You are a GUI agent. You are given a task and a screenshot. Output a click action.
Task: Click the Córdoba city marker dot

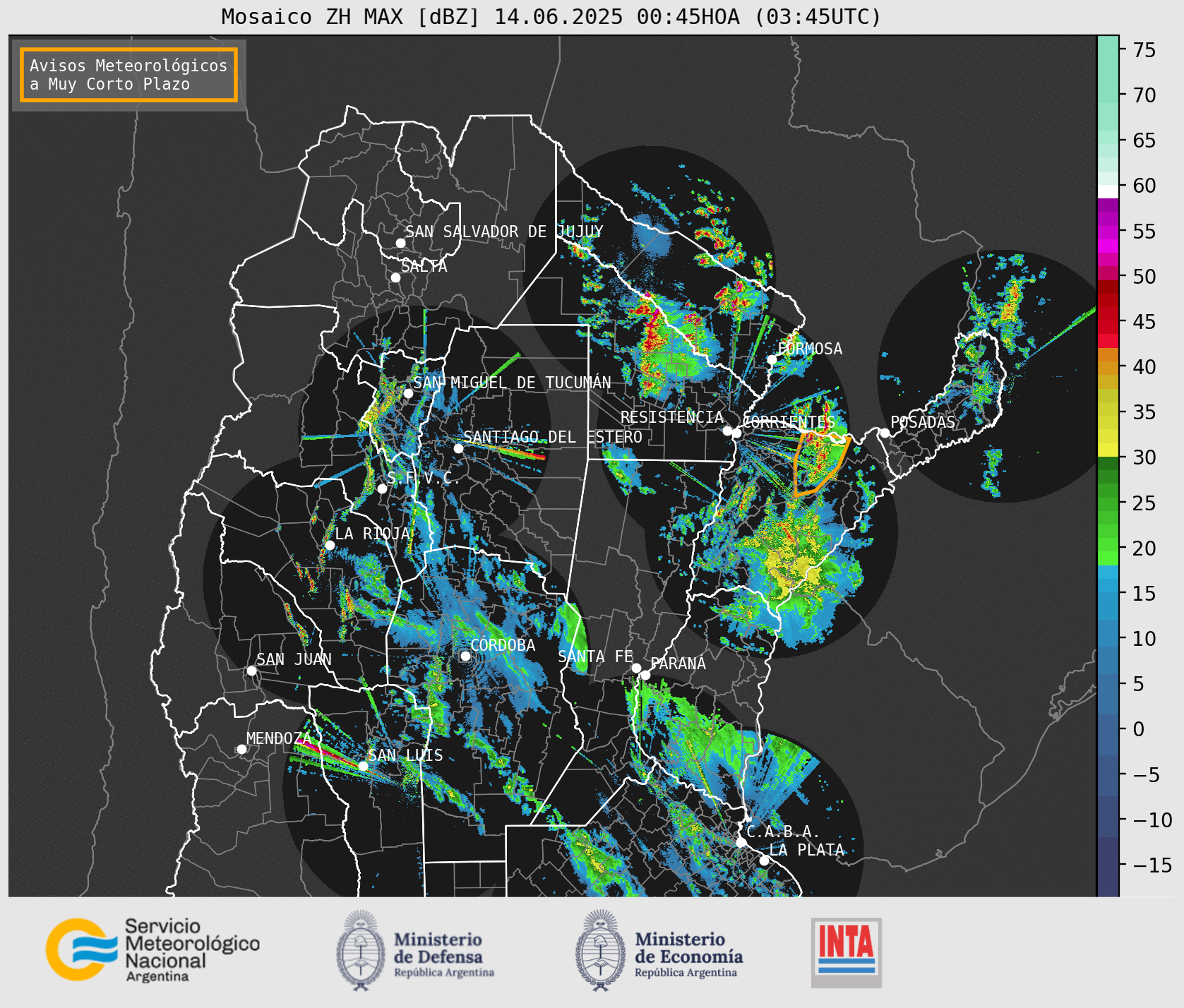tap(465, 656)
